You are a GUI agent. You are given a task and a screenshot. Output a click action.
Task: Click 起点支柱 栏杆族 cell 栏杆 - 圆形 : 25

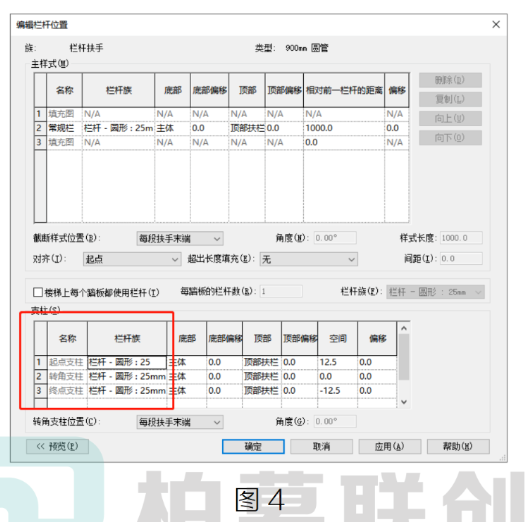tap(127, 362)
